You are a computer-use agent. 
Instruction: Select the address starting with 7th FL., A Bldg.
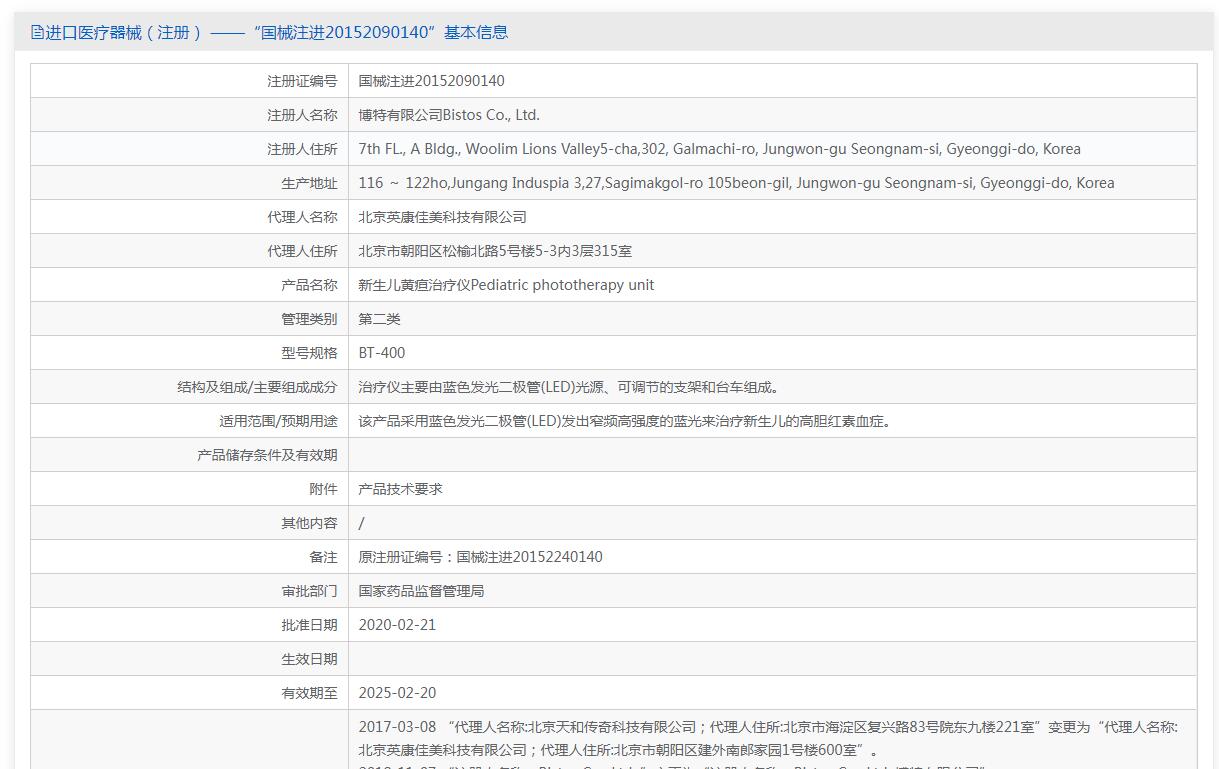[720, 149]
